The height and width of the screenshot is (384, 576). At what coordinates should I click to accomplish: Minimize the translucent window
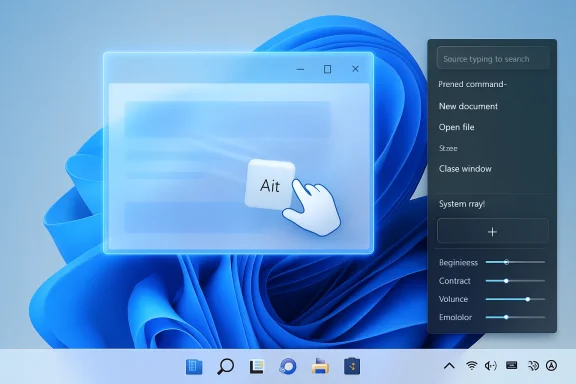(300, 69)
